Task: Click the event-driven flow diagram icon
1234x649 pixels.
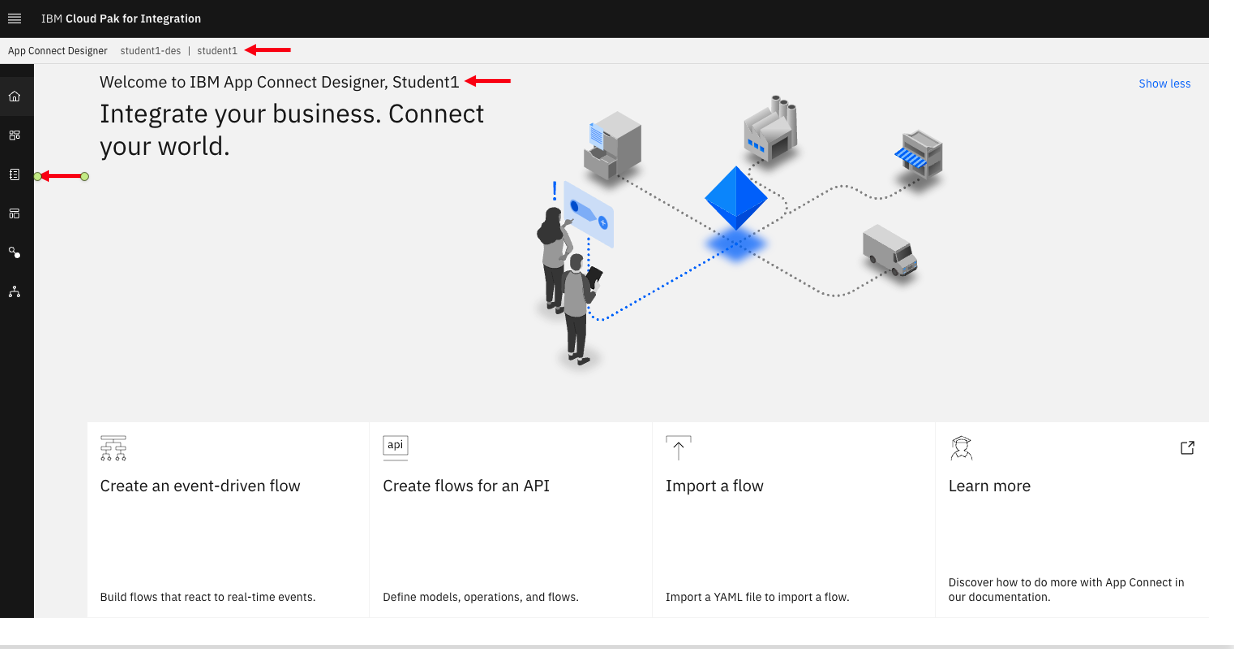Action: (x=113, y=448)
